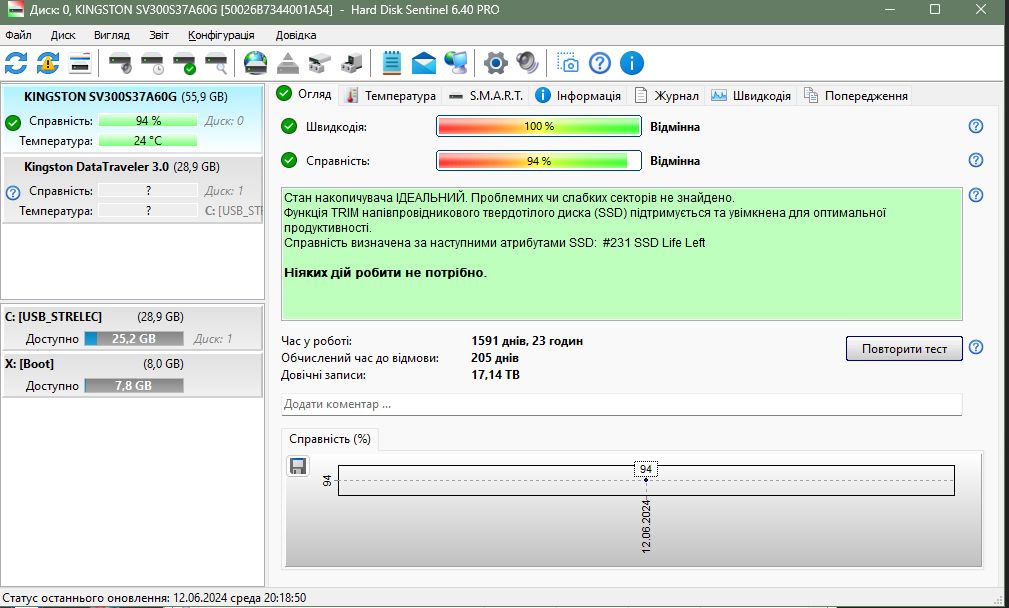
Task: Switch to the S.M.A.R.T. tab
Action: coord(486,96)
